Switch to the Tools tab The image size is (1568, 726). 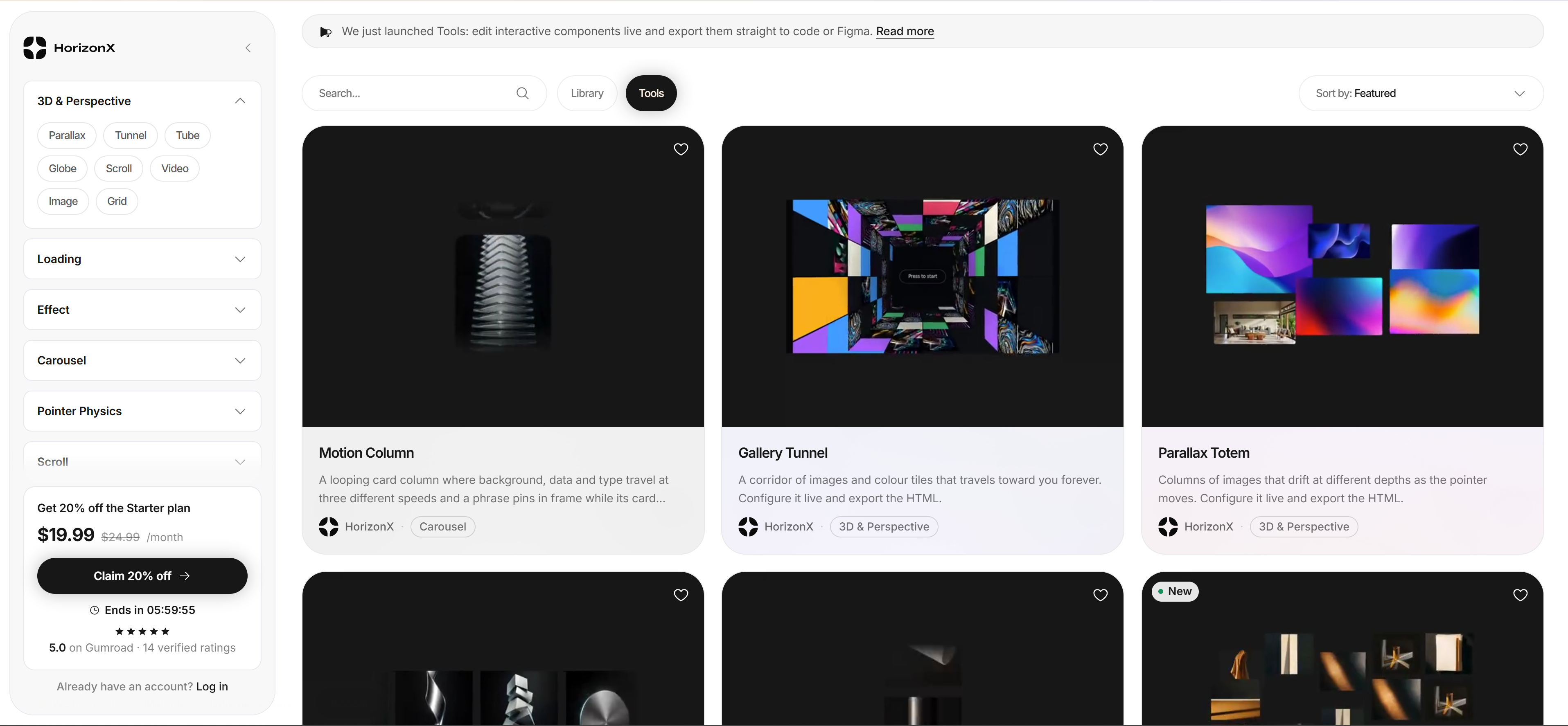tap(651, 93)
